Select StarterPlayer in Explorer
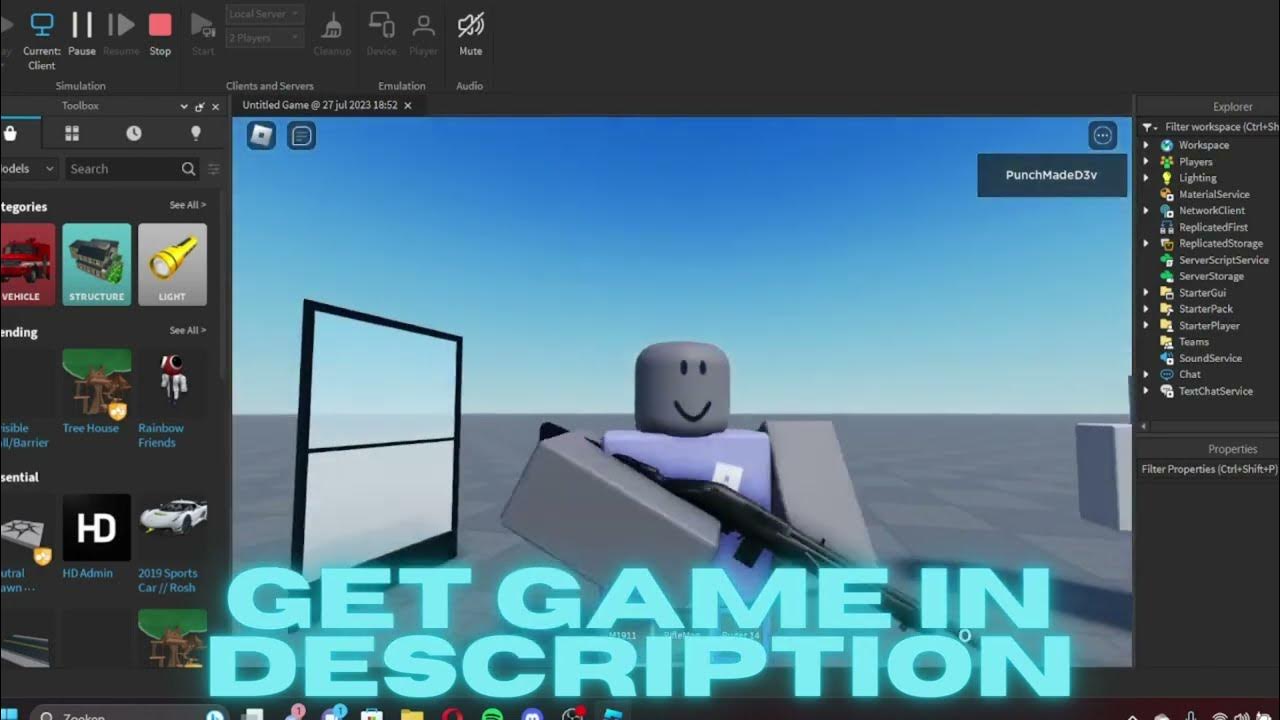 pos(1208,326)
